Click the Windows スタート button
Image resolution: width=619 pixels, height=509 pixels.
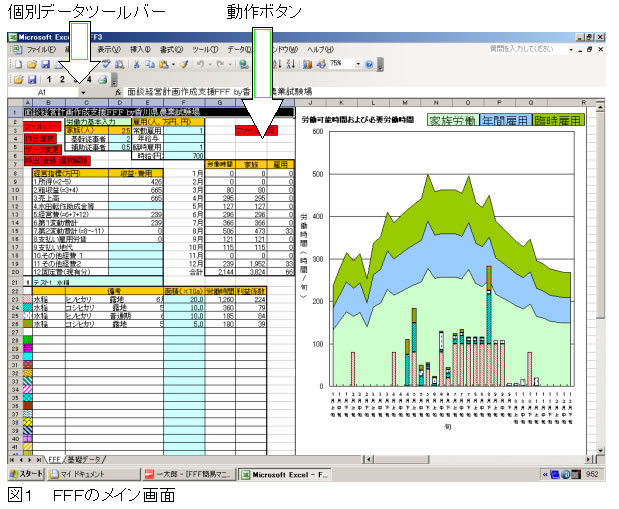pyautogui.click(x=29, y=474)
